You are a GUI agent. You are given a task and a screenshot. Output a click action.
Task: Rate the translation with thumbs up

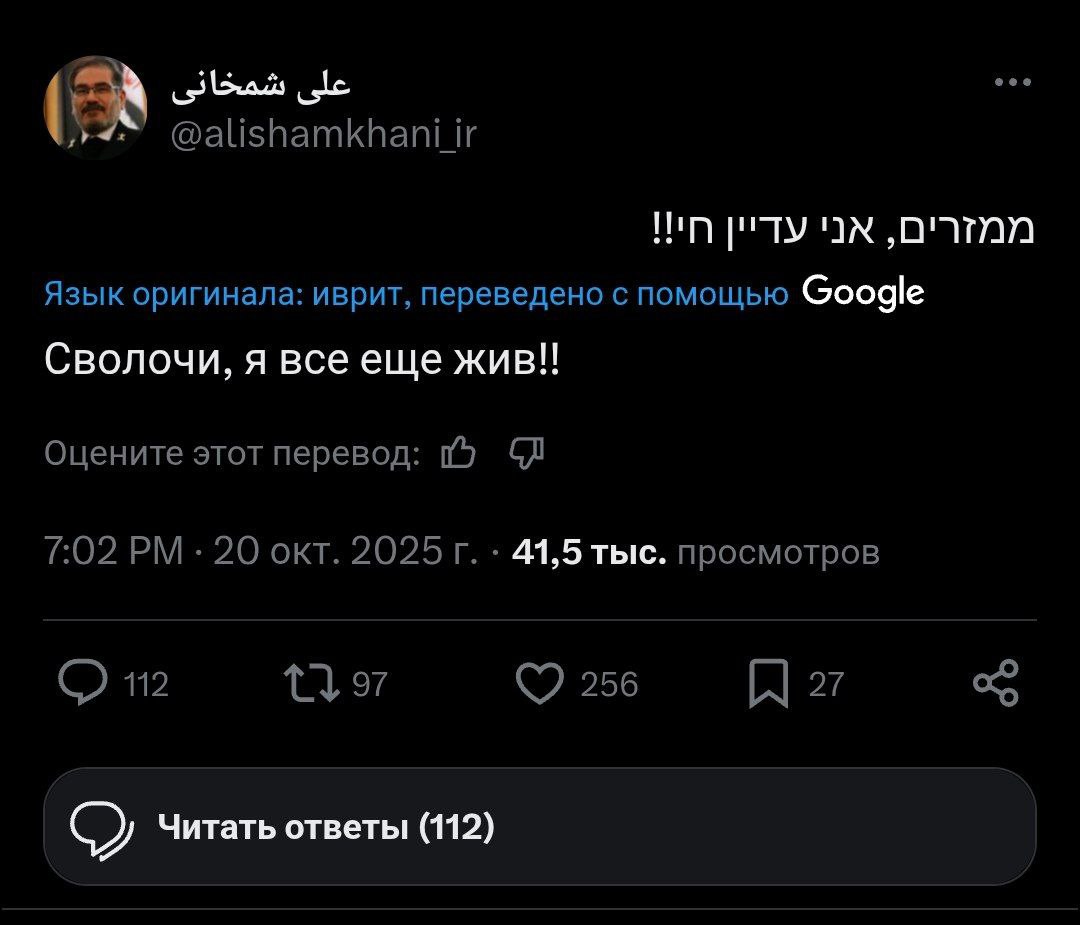[458, 454]
